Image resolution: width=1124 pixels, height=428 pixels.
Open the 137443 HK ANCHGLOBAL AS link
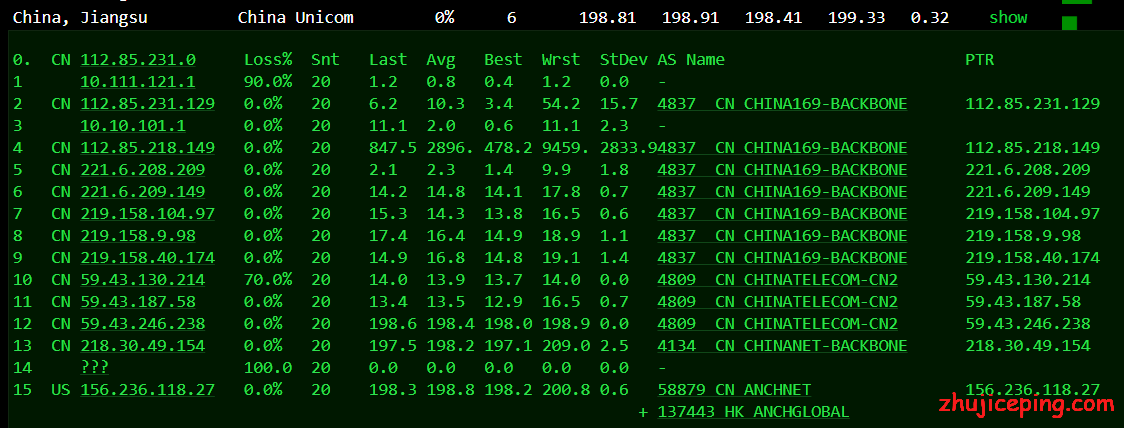point(753,412)
